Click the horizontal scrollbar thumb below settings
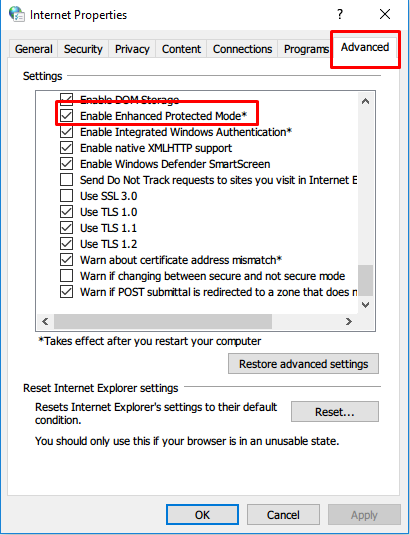Image resolution: width=410 pixels, height=535 pixels. click(x=163, y=321)
